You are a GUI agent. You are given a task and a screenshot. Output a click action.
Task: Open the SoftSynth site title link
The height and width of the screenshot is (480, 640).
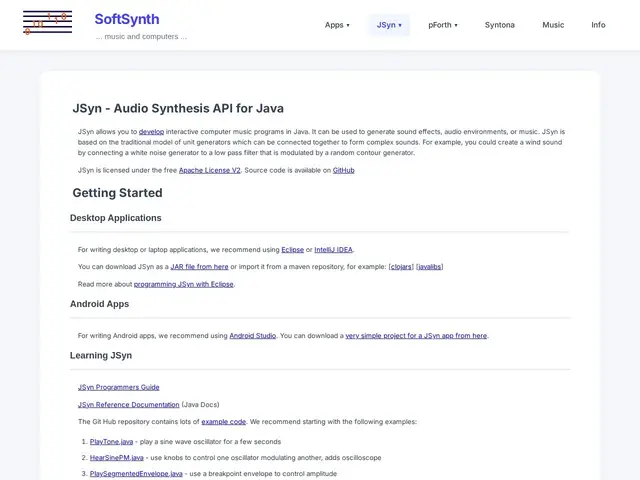(127, 19)
